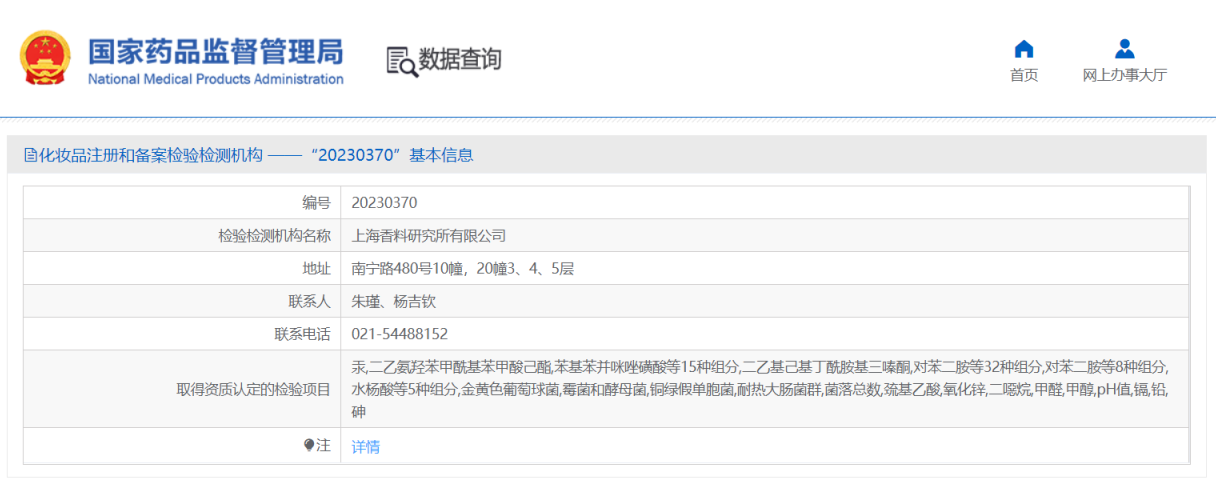Click National Medical Products Administration text
1216x490 pixels.
(216, 79)
